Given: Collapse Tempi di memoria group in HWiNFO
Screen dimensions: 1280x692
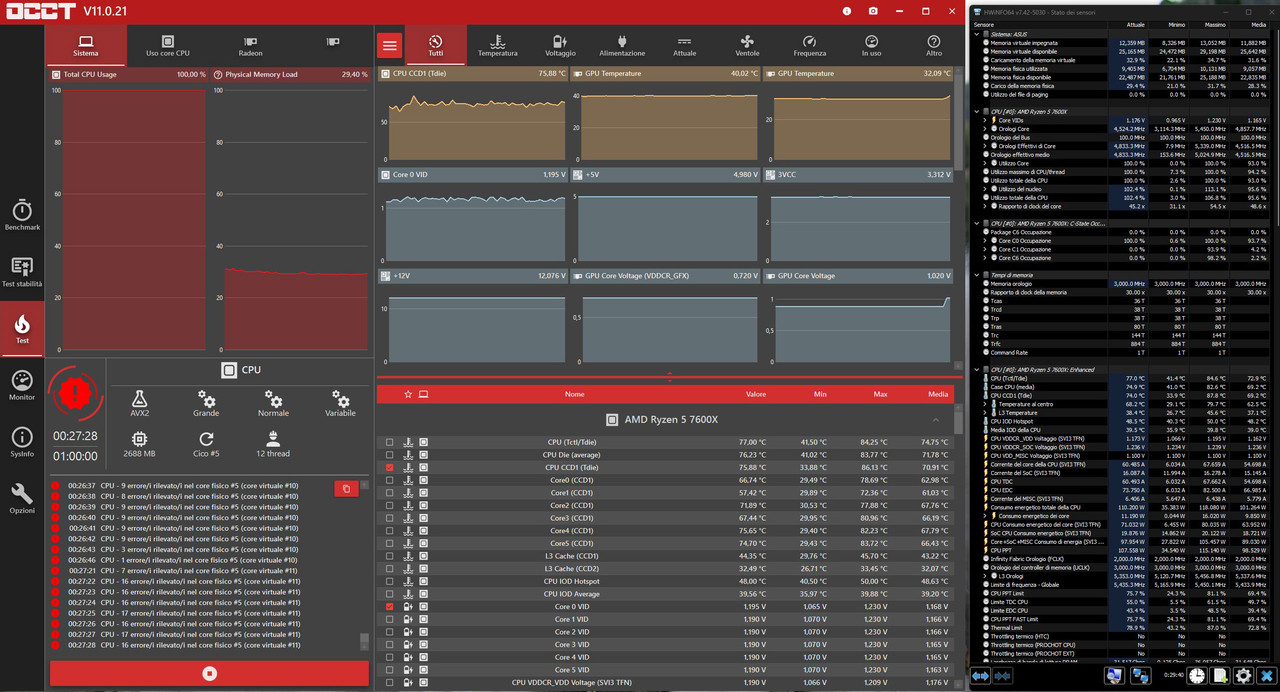Looking at the screenshot, I should pyautogui.click(x=978, y=275).
